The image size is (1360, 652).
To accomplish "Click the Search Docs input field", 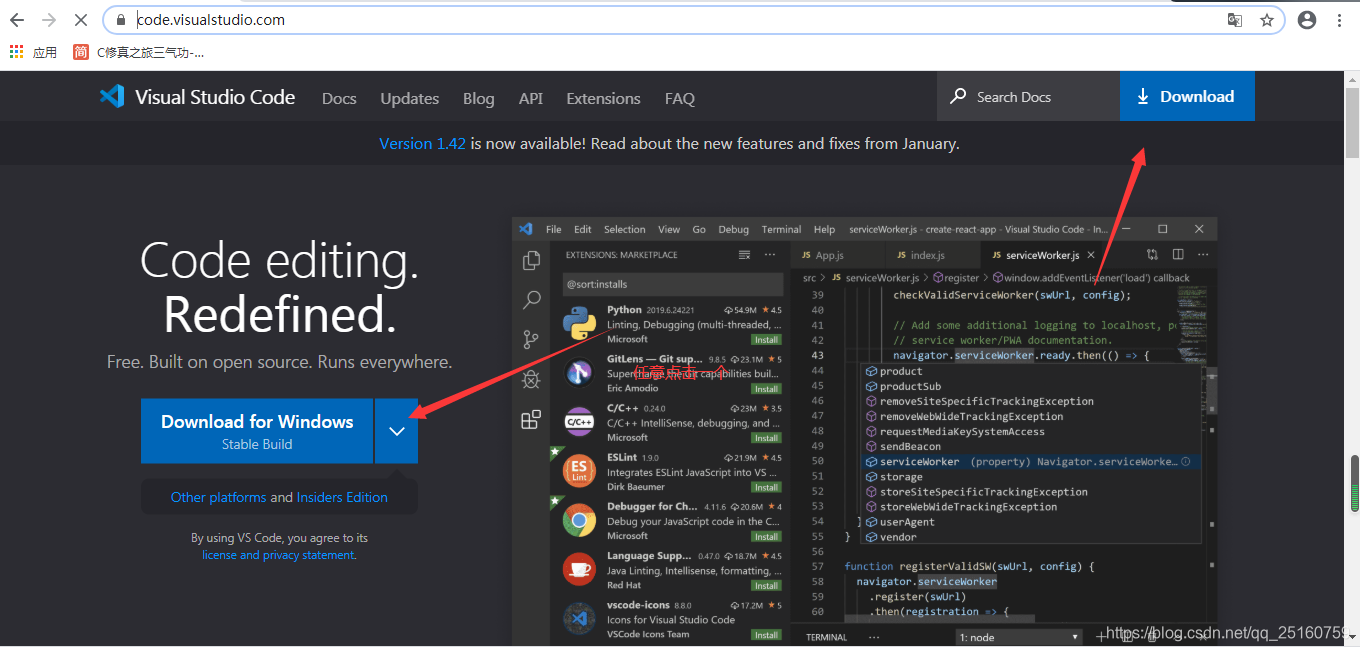I will 1028,97.
